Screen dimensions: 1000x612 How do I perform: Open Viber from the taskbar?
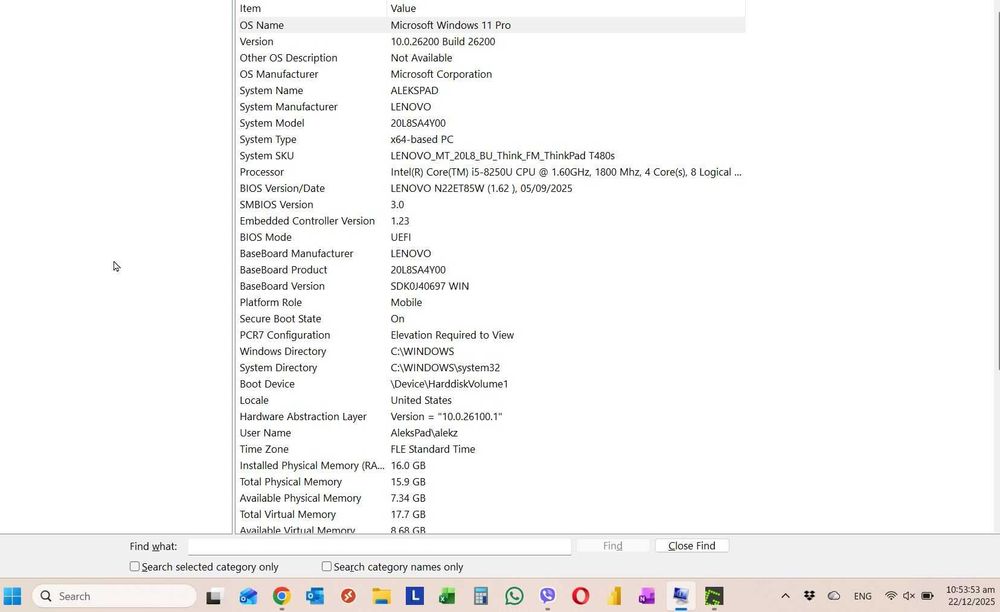click(x=547, y=596)
